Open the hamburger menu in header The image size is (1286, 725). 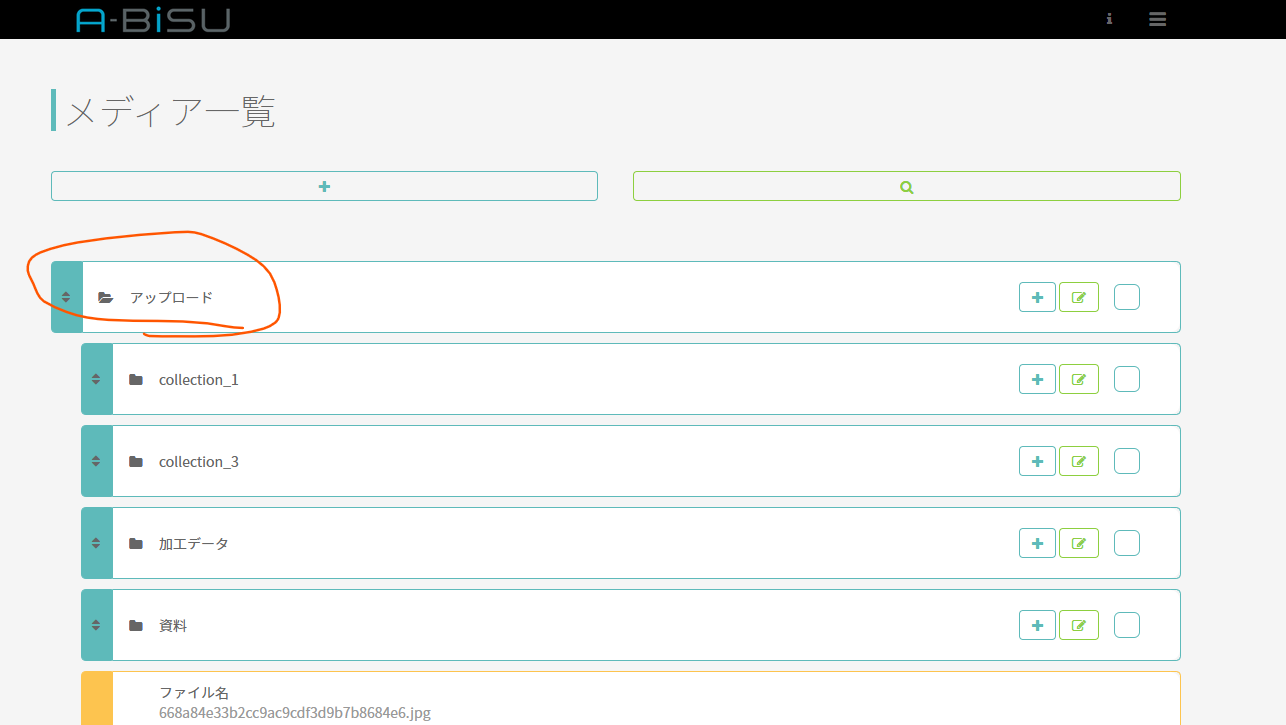(x=1157, y=19)
